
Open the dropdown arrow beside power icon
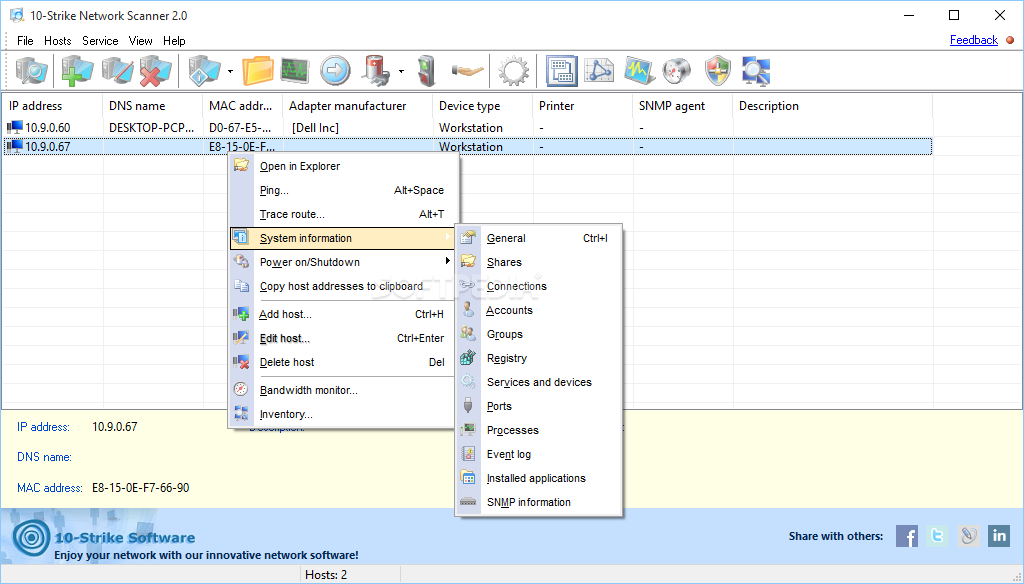pos(401,71)
